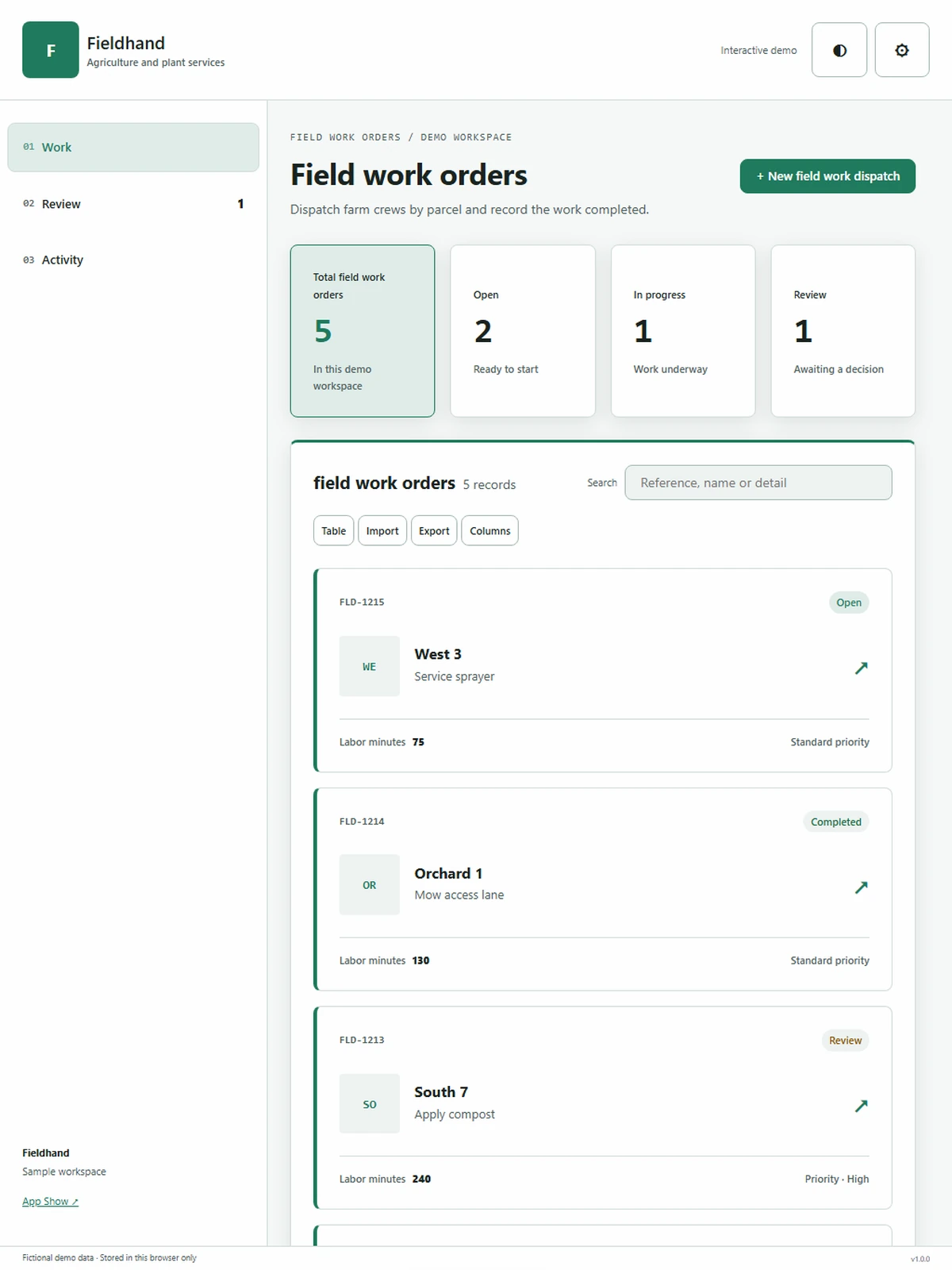Click the Interactive demo label

click(x=758, y=50)
